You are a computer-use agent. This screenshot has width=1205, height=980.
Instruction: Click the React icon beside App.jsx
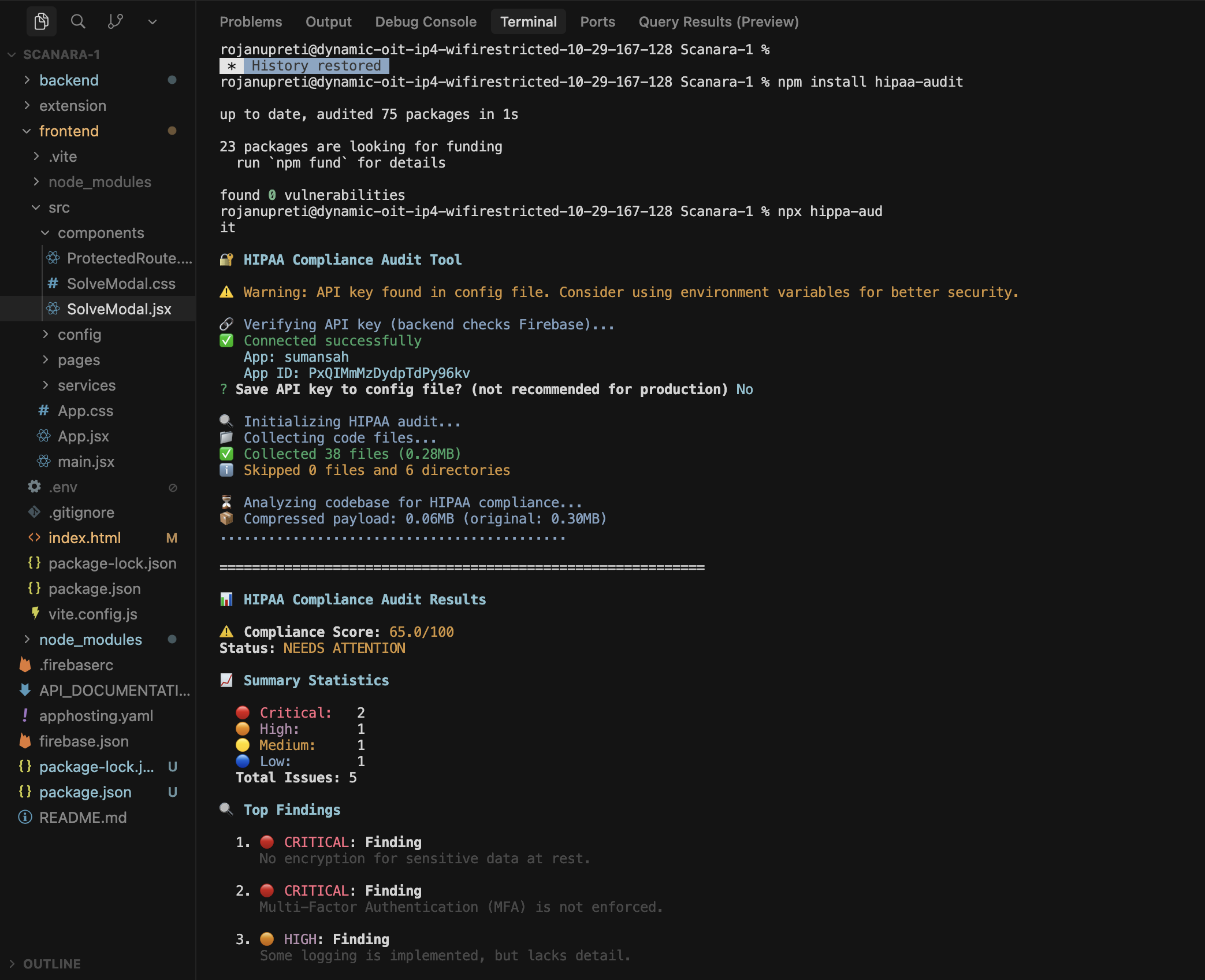click(x=44, y=436)
